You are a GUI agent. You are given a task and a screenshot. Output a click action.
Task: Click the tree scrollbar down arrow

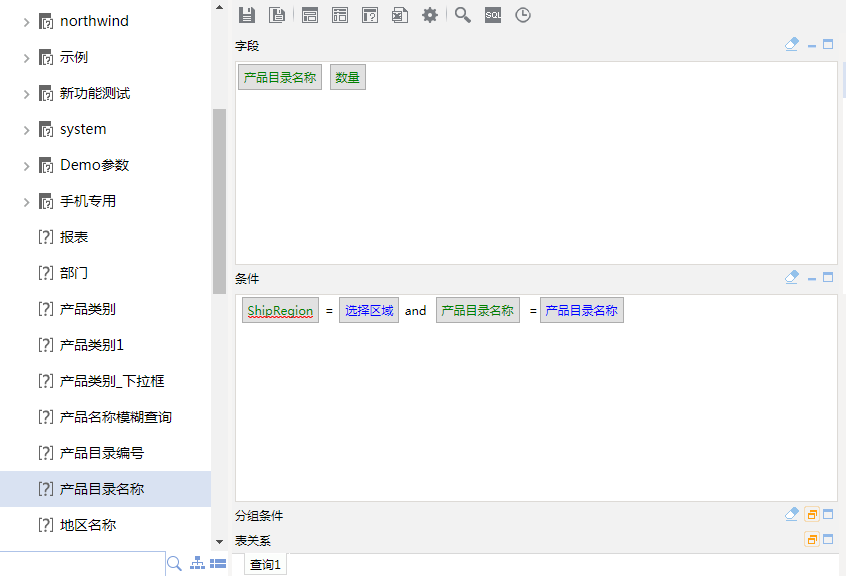tap(220, 541)
